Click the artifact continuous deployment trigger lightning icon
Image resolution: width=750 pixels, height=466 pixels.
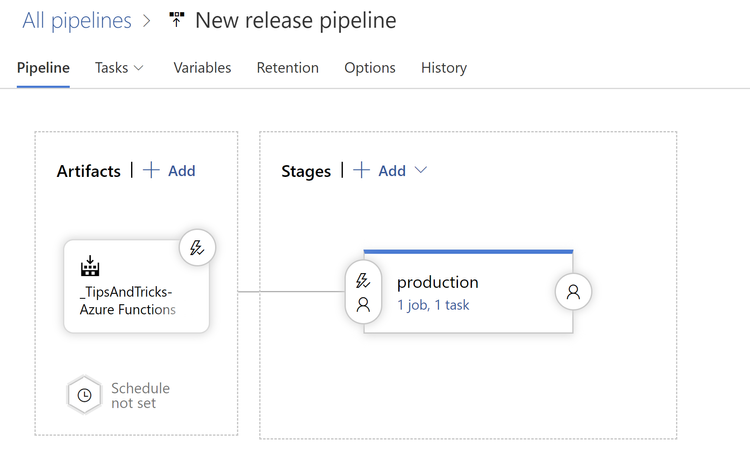198,248
